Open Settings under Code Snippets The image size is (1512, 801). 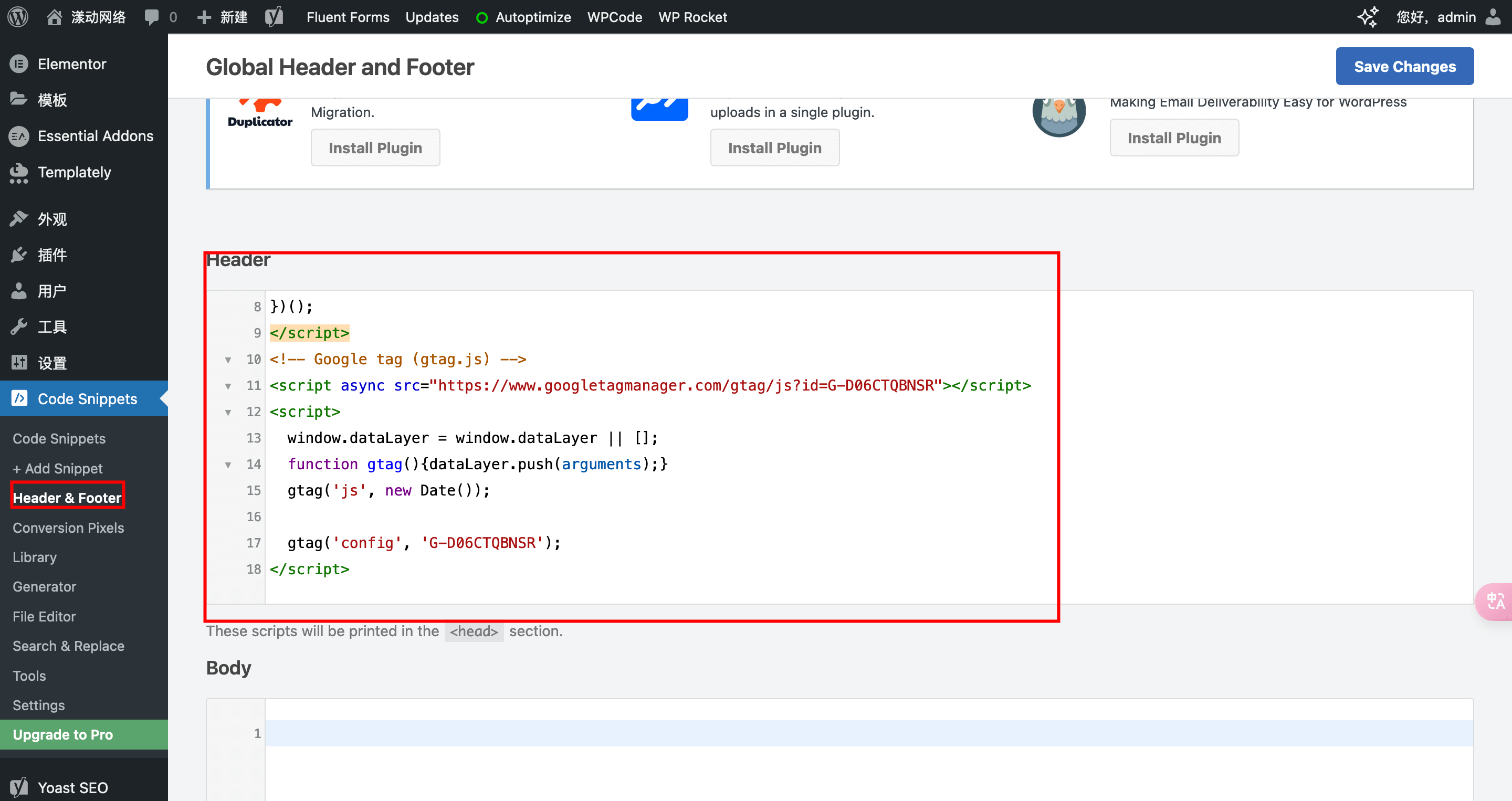click(38, 705)
